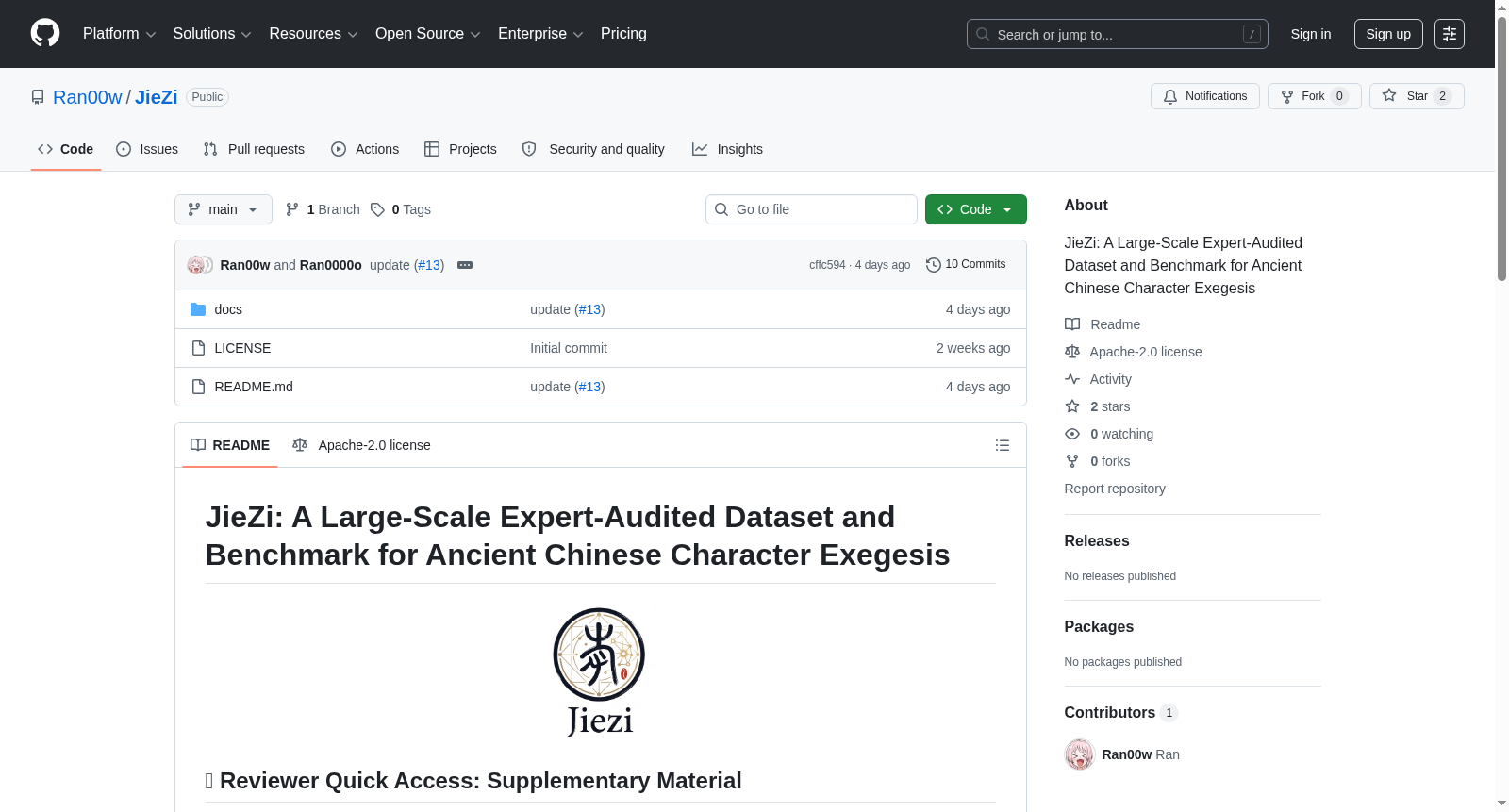1509x812 pixels.
Task: Open the JieZi repository link
Action: [157, 97]
